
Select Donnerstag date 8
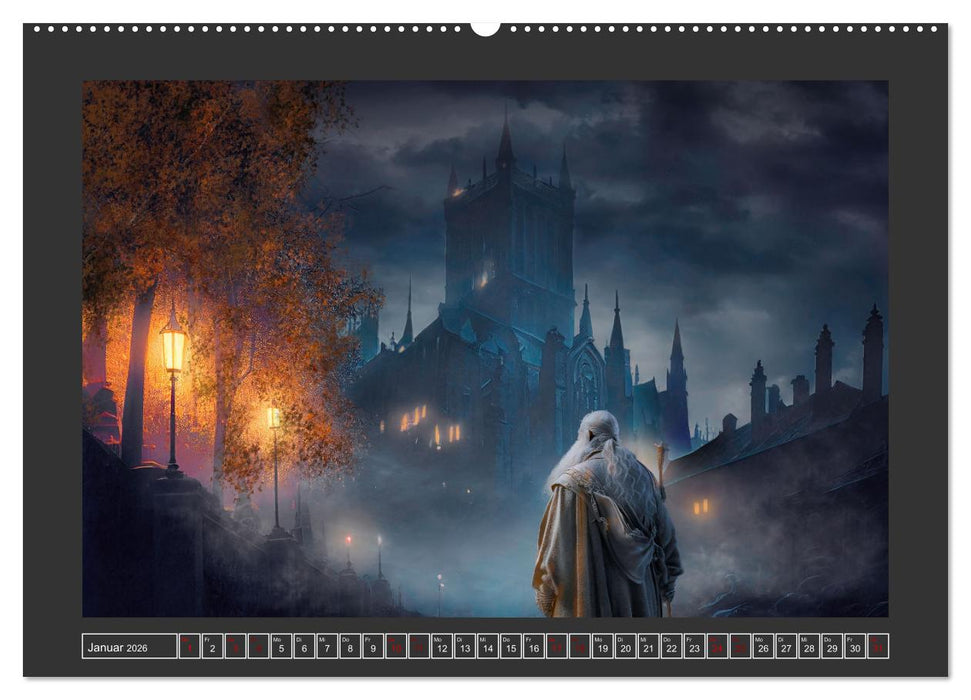[x=349, y=646]
